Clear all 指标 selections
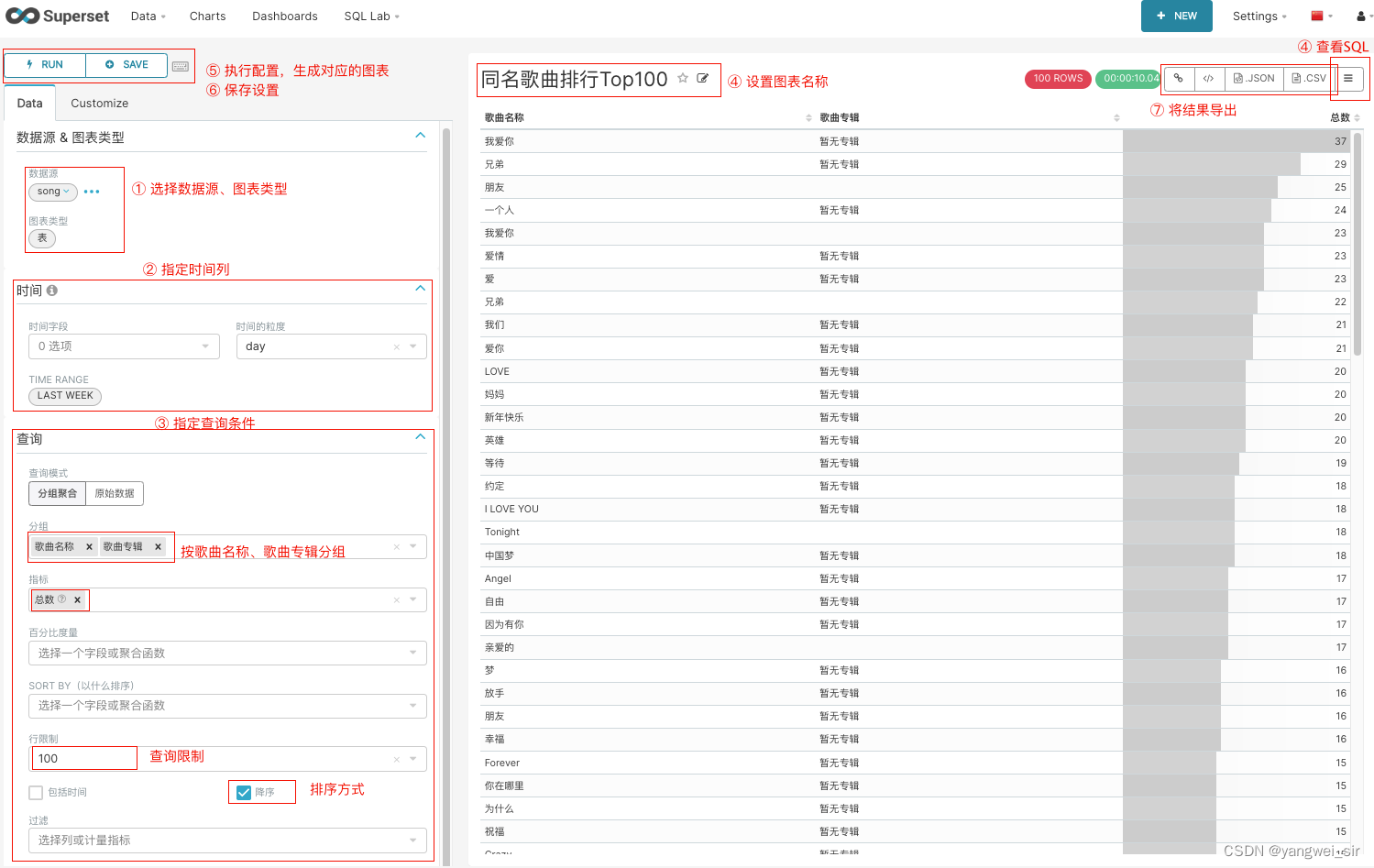The image size is (1374, 868). 397,600
